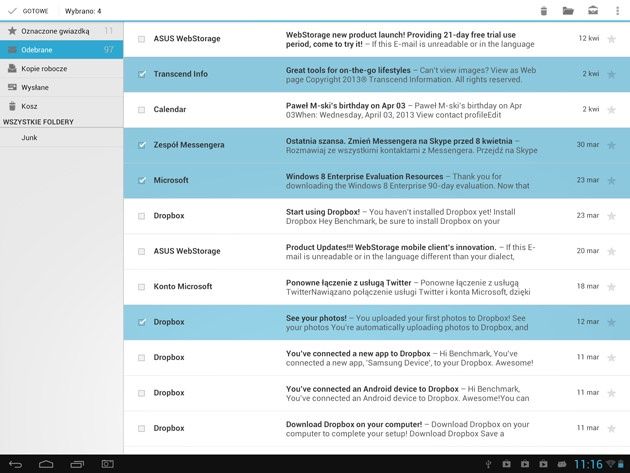Check the Calendar email checkbox
This screenshot has width=630, height=473.
tap(141, 110)
